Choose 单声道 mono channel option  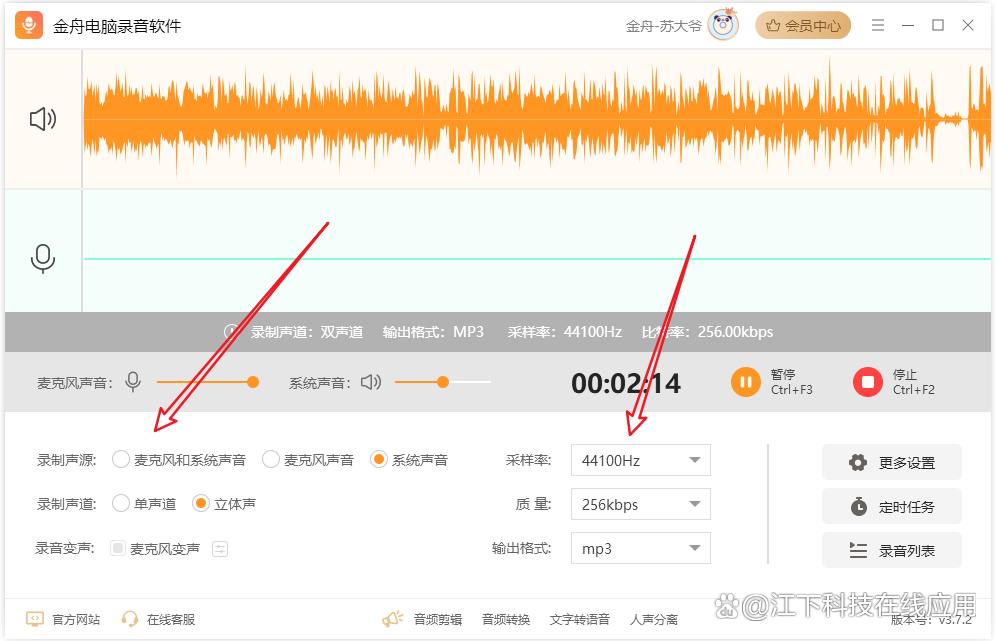pyautogui.click(x=121, y=504)
